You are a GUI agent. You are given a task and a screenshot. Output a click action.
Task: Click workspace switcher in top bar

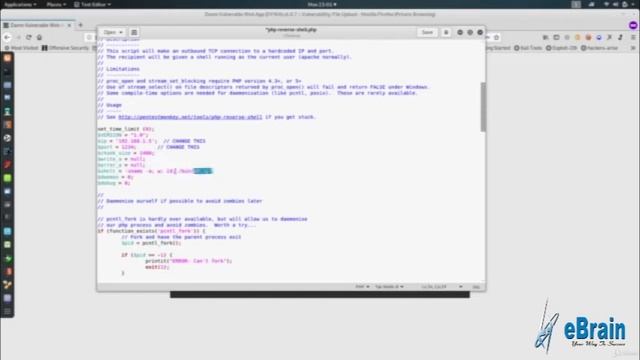click(x=576, y=4)
